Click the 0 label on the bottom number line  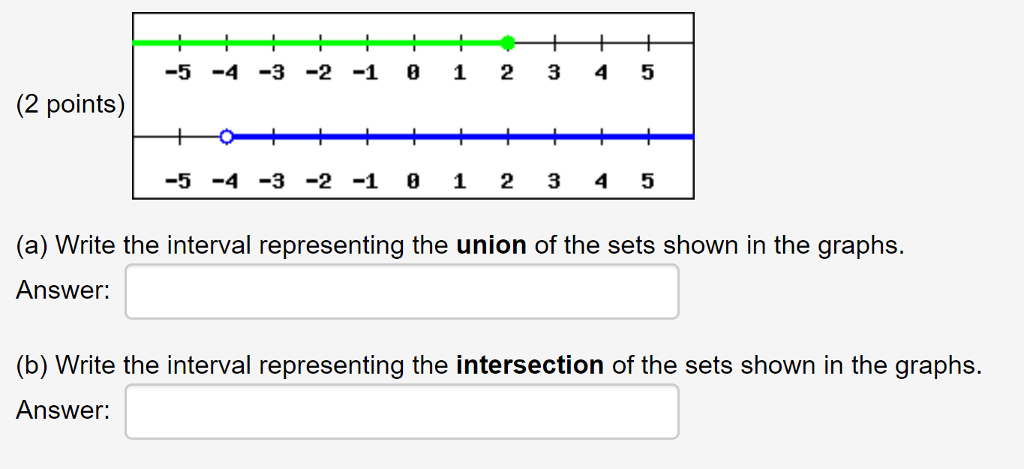pyautogui.click(x=413, y=182)
